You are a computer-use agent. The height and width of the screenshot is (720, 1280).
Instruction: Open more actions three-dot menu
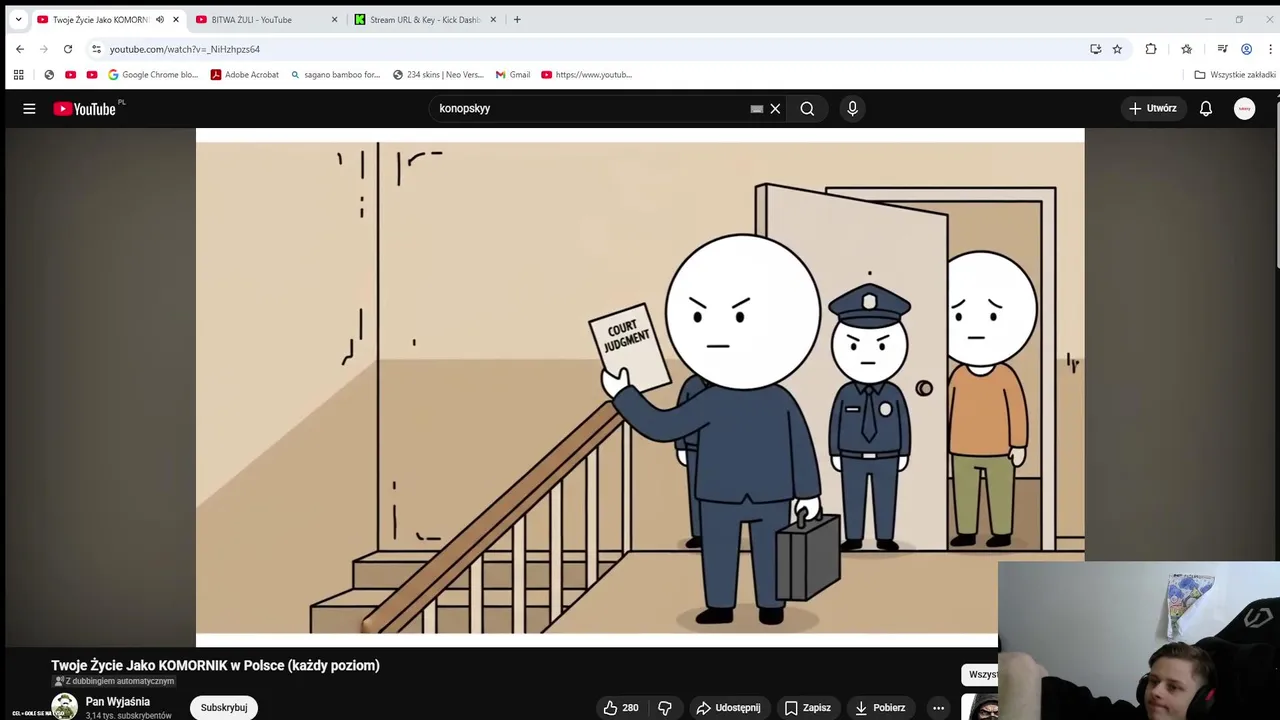[x=938, y=707]
